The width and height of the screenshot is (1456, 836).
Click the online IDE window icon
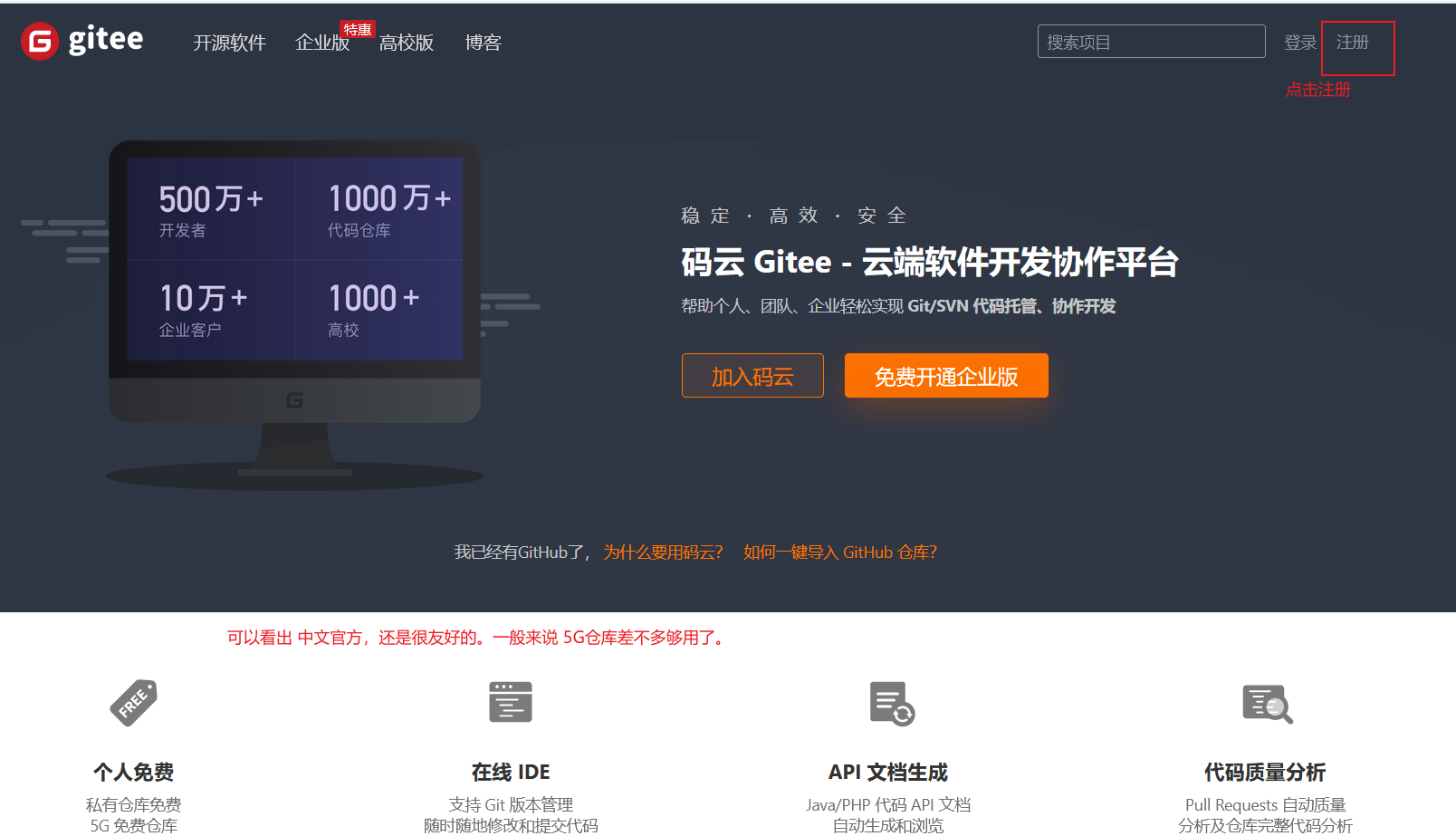click(x=511, y=702)
